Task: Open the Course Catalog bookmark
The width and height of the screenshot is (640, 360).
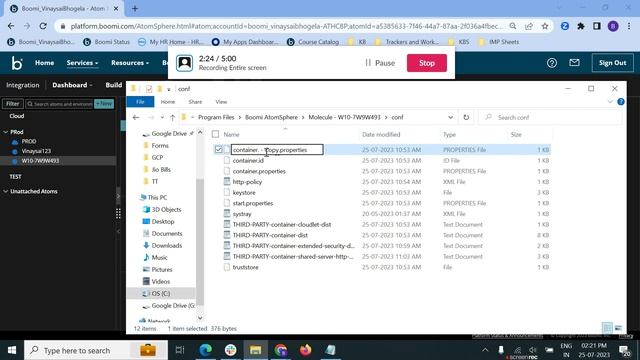Action: [313, 42]
